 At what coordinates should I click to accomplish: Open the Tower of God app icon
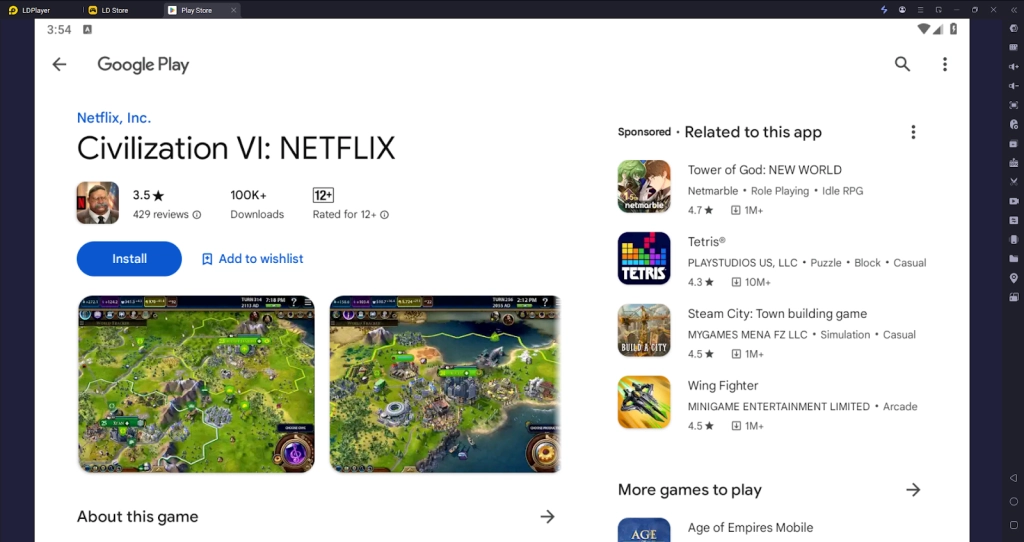[x=644, y=187]
